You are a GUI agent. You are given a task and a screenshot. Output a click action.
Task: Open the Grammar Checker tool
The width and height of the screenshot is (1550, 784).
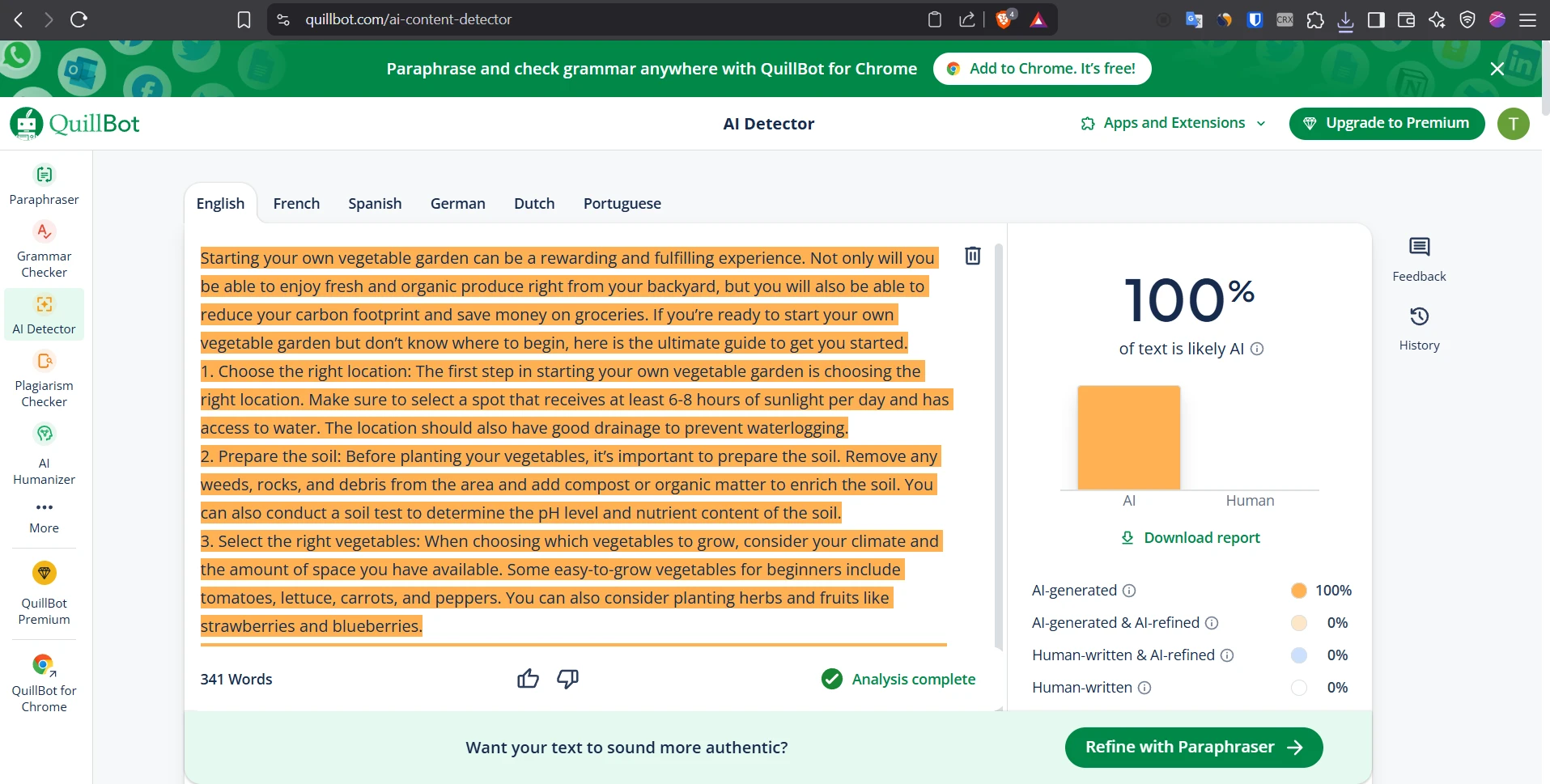(x=44, y=250)
